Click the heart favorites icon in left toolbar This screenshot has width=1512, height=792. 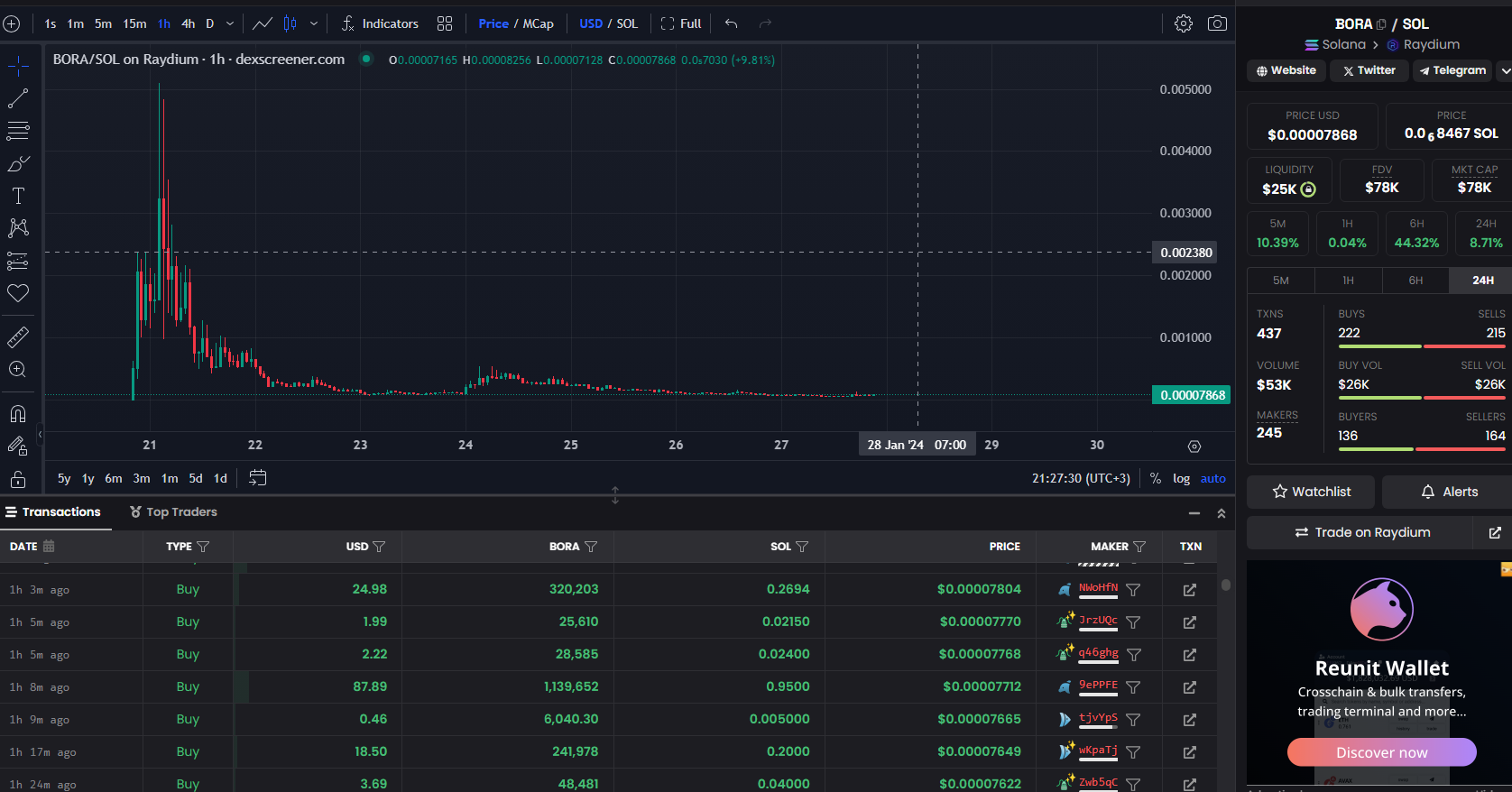(18, 293)
